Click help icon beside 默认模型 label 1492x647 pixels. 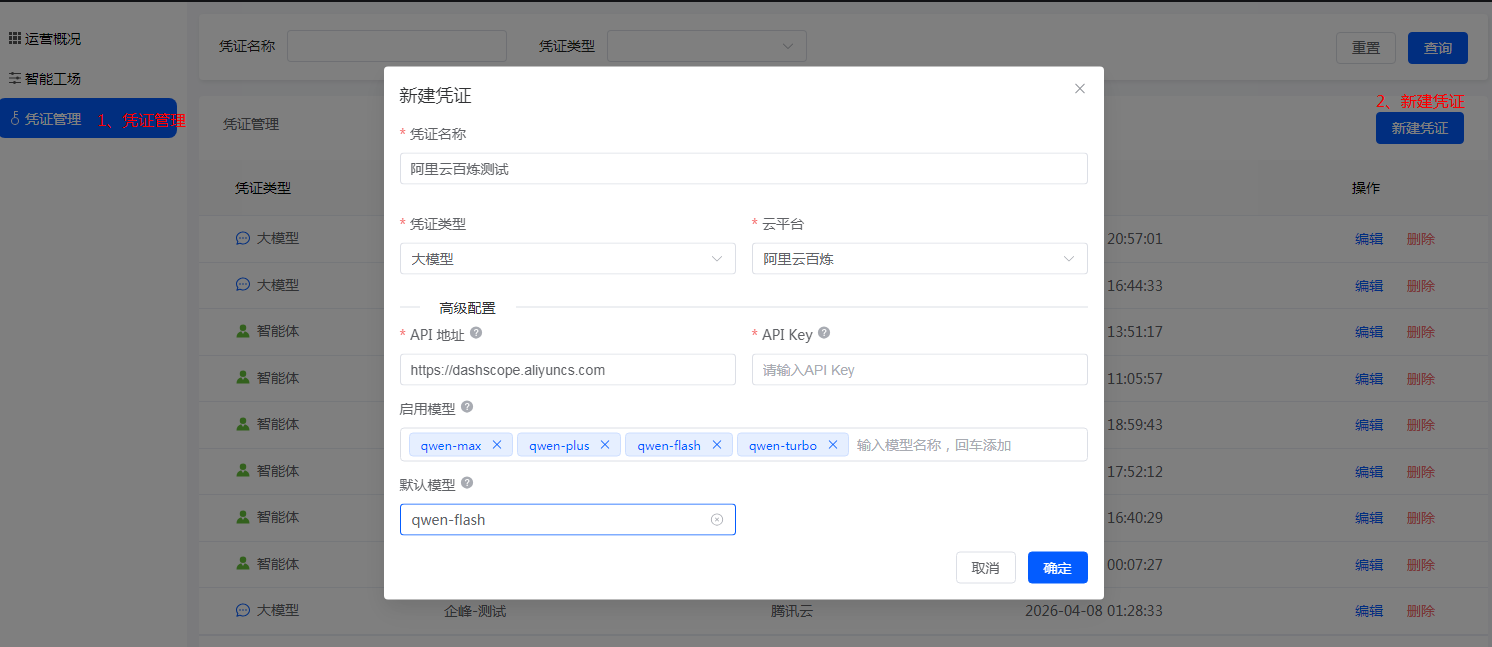(x=467, y=483)
